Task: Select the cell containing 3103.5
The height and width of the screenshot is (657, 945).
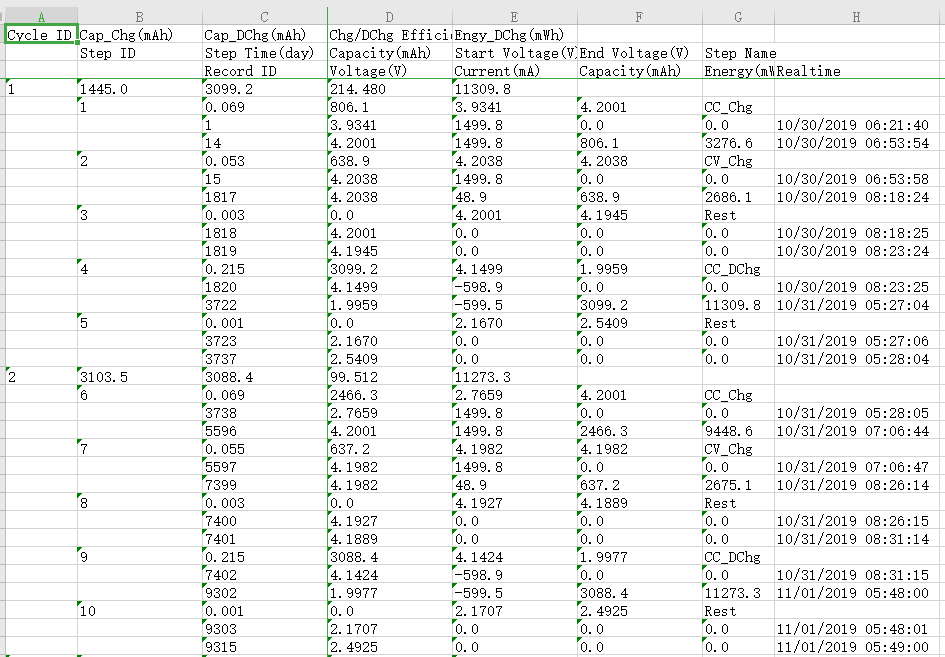Action: click(x=140, y=377)
